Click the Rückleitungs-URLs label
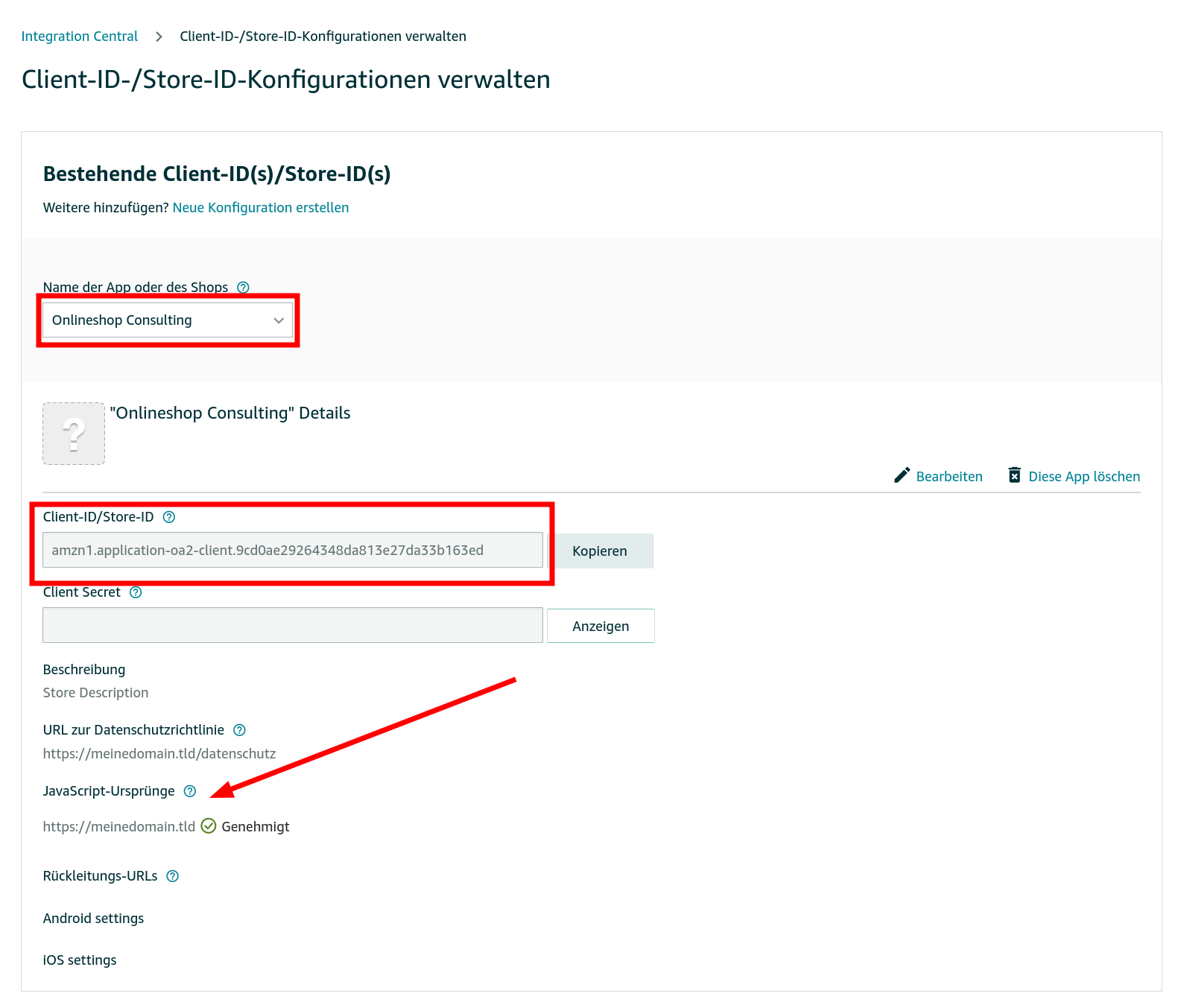Image resolution: width=1181 pixels, height=1008 pixels. [x=101, y=876]
